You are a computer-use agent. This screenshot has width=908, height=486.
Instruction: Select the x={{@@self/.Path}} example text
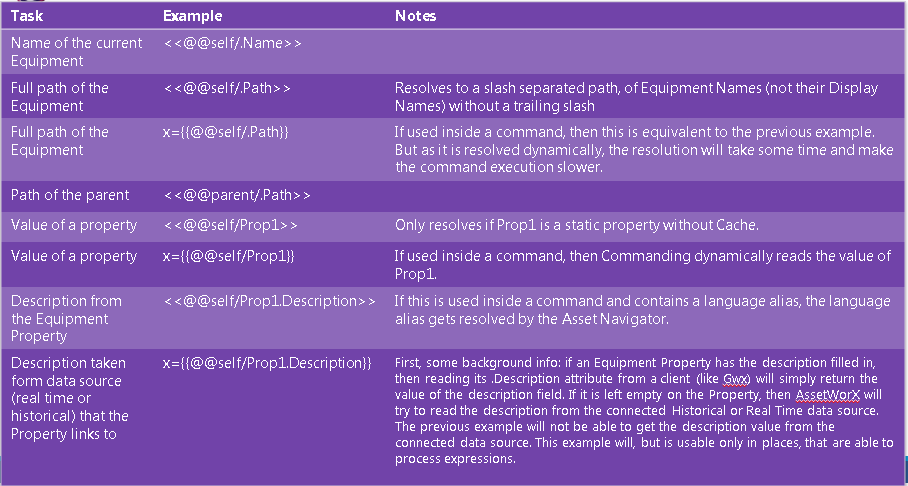(225, 132)
